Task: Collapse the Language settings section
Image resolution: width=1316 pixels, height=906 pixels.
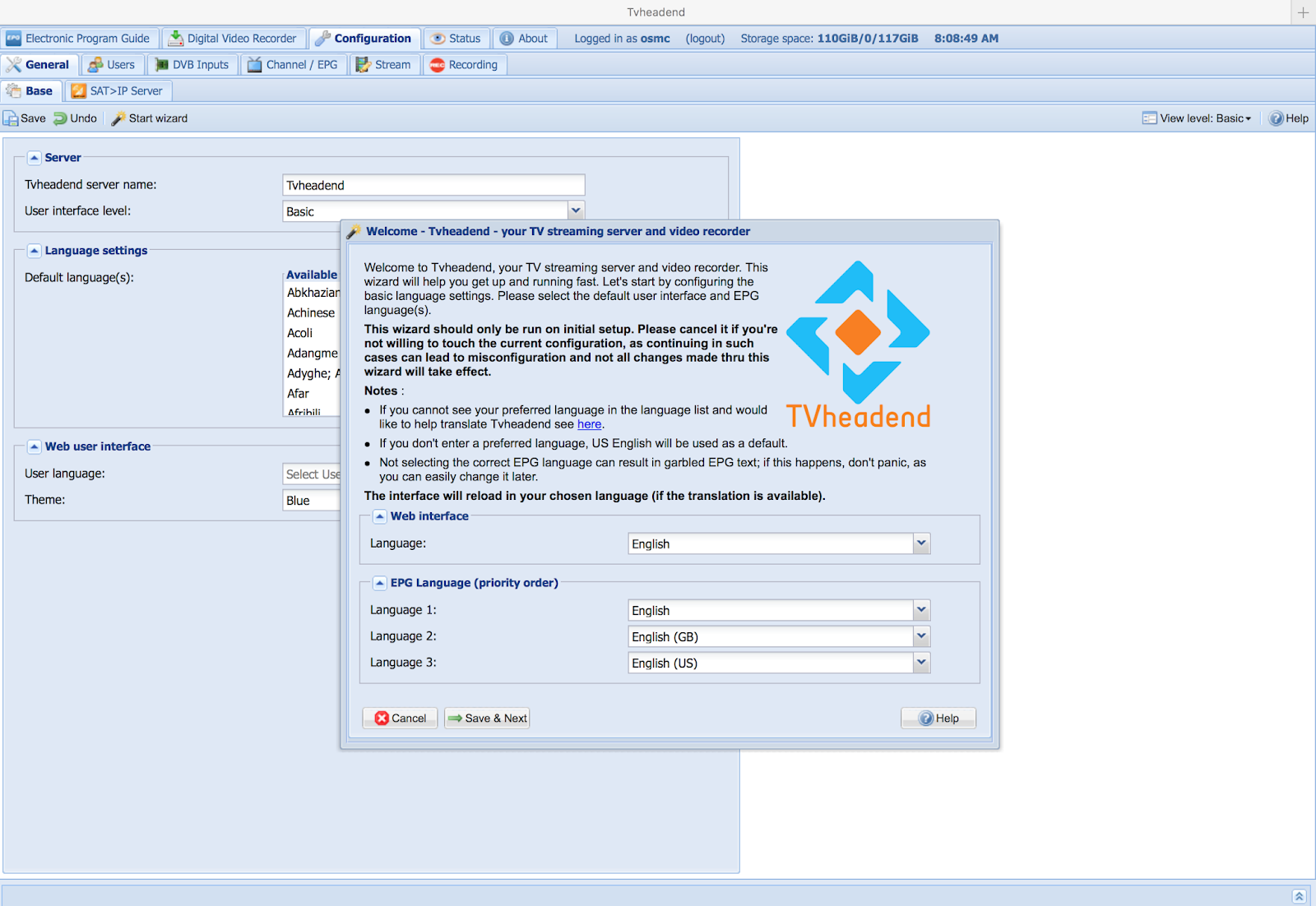Action: point(34,251)
